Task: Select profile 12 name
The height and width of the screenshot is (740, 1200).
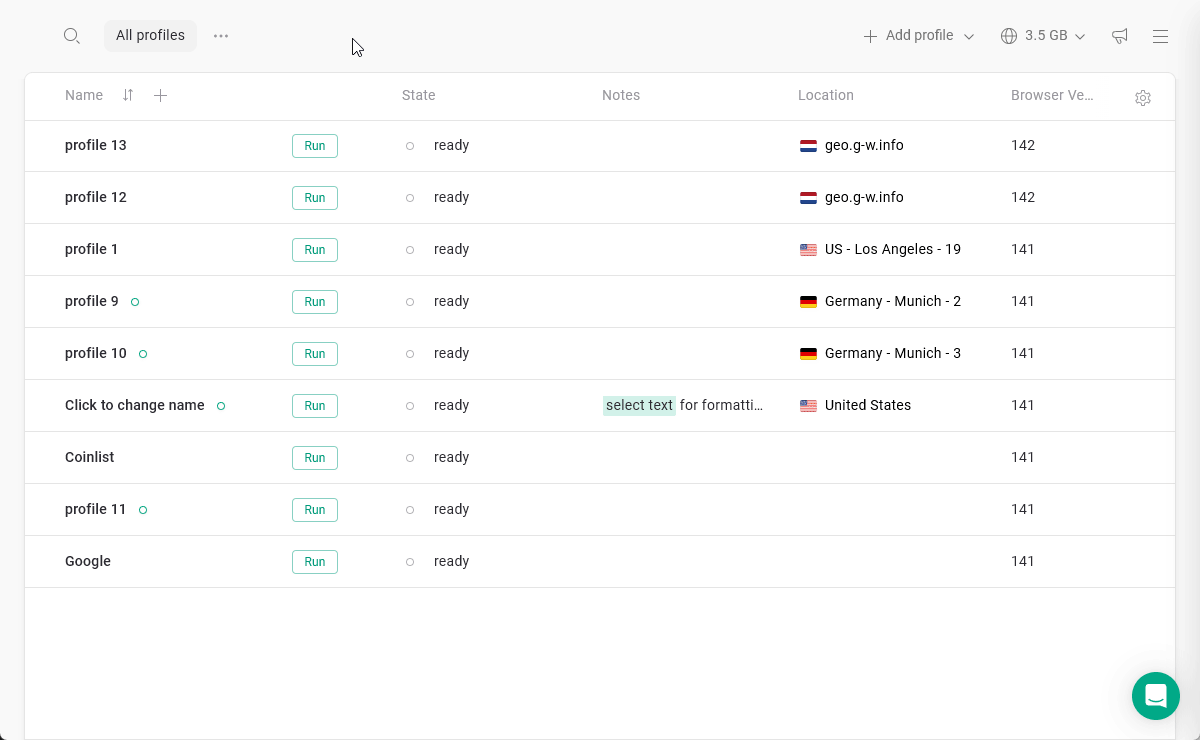Action: click(x=96, y=197)
